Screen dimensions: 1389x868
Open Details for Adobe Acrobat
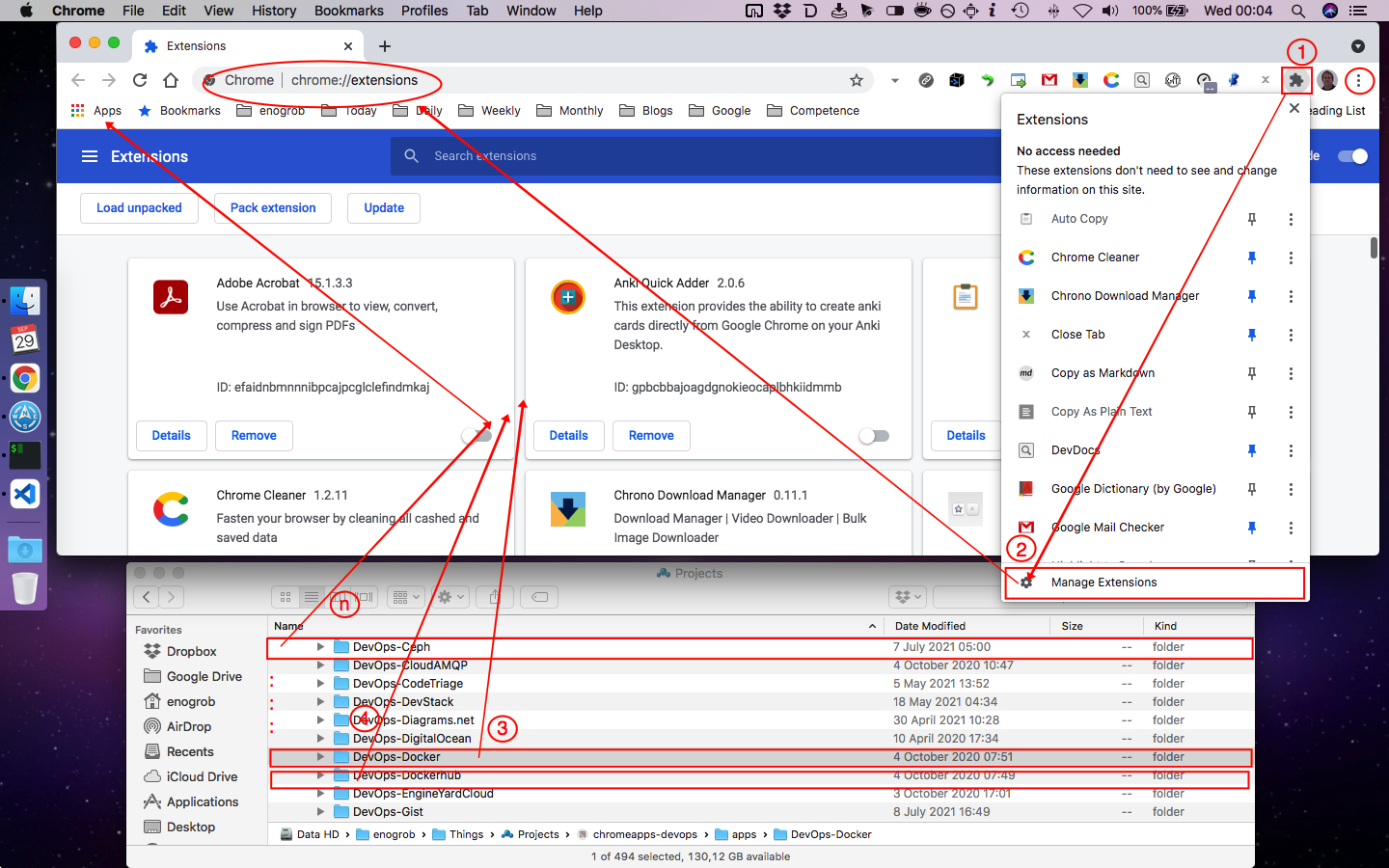pyautogui.click(x=172, y=436)
